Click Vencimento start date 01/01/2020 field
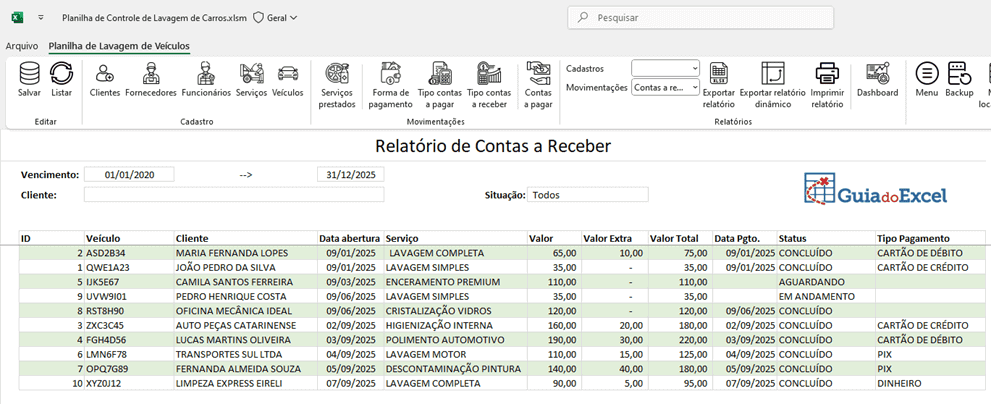Viewport: 991px width, 404px height. tap(130, 174)
